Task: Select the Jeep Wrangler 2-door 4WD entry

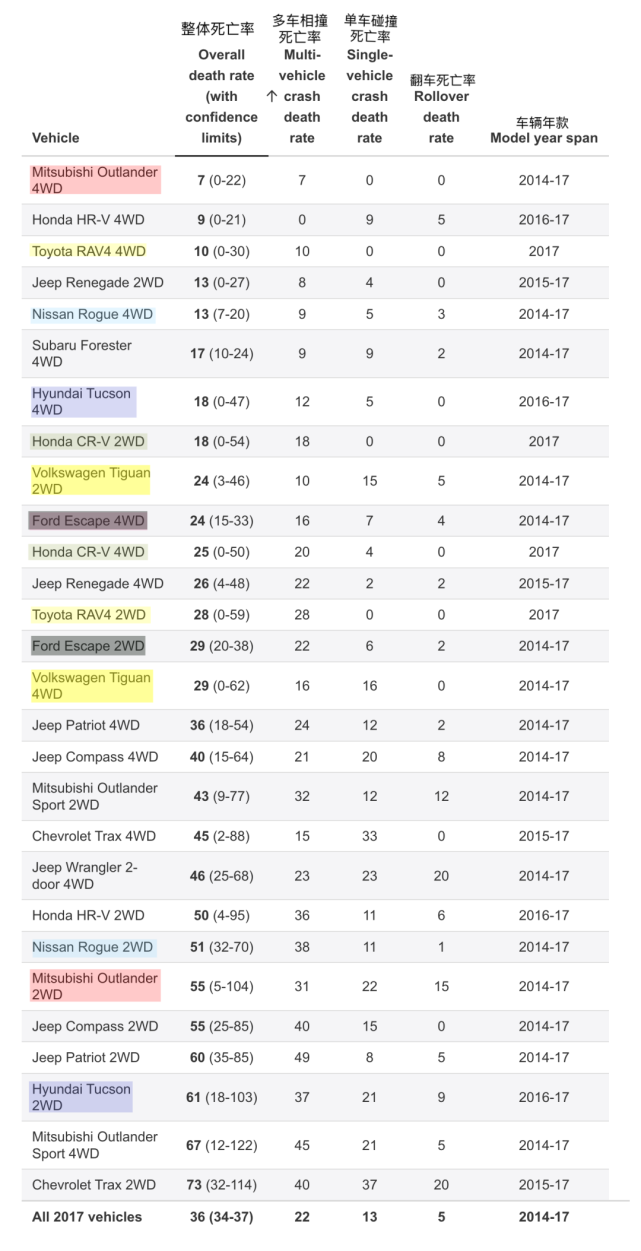Action: (84, 876)
